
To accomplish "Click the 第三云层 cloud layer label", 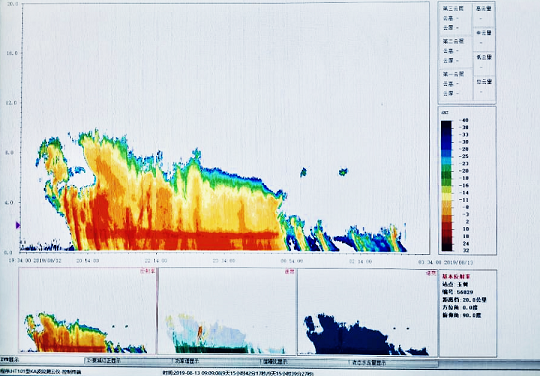I will coord(453,9).
